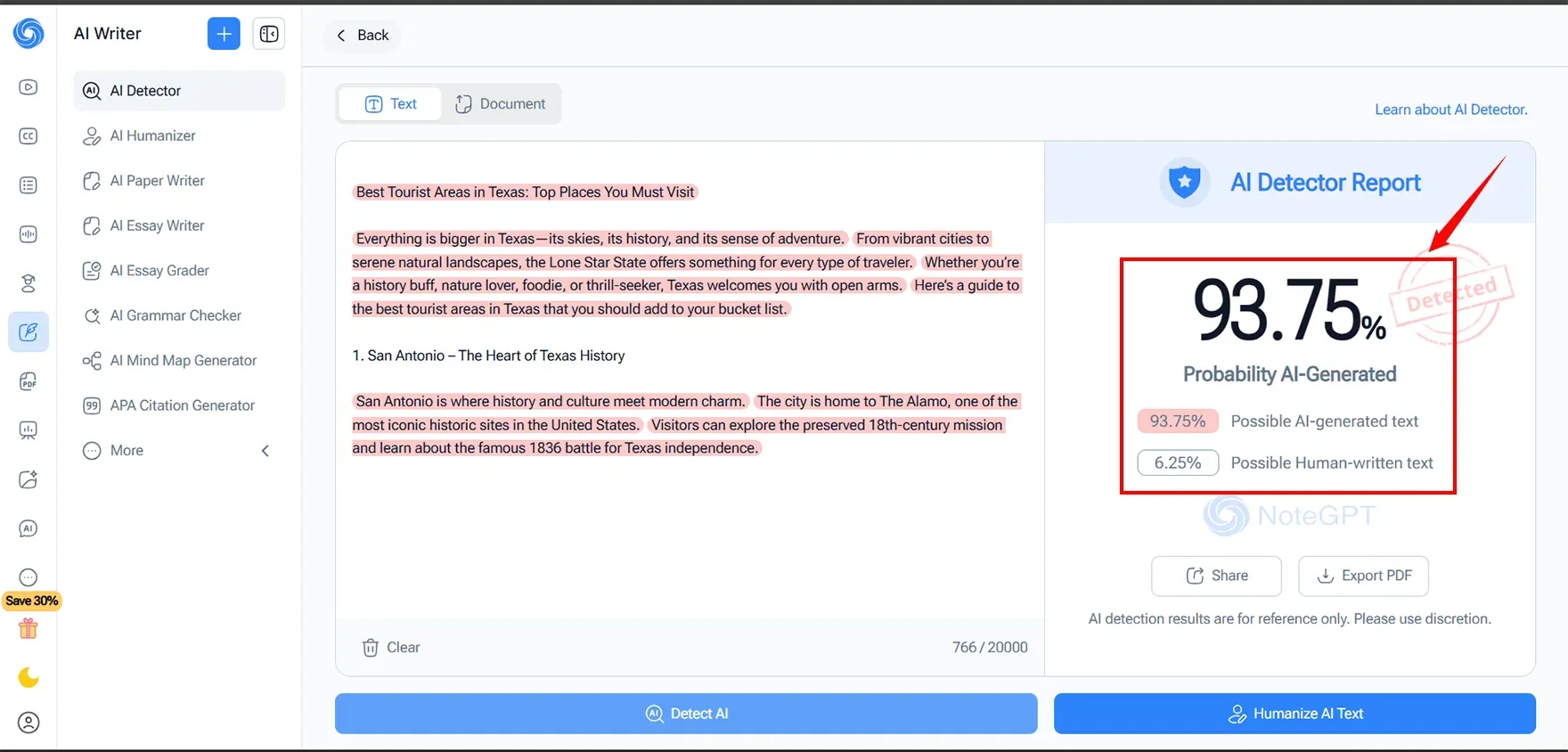Click the Share button
This screenshot has height=752, width=1568.
tap(1216, 576)
